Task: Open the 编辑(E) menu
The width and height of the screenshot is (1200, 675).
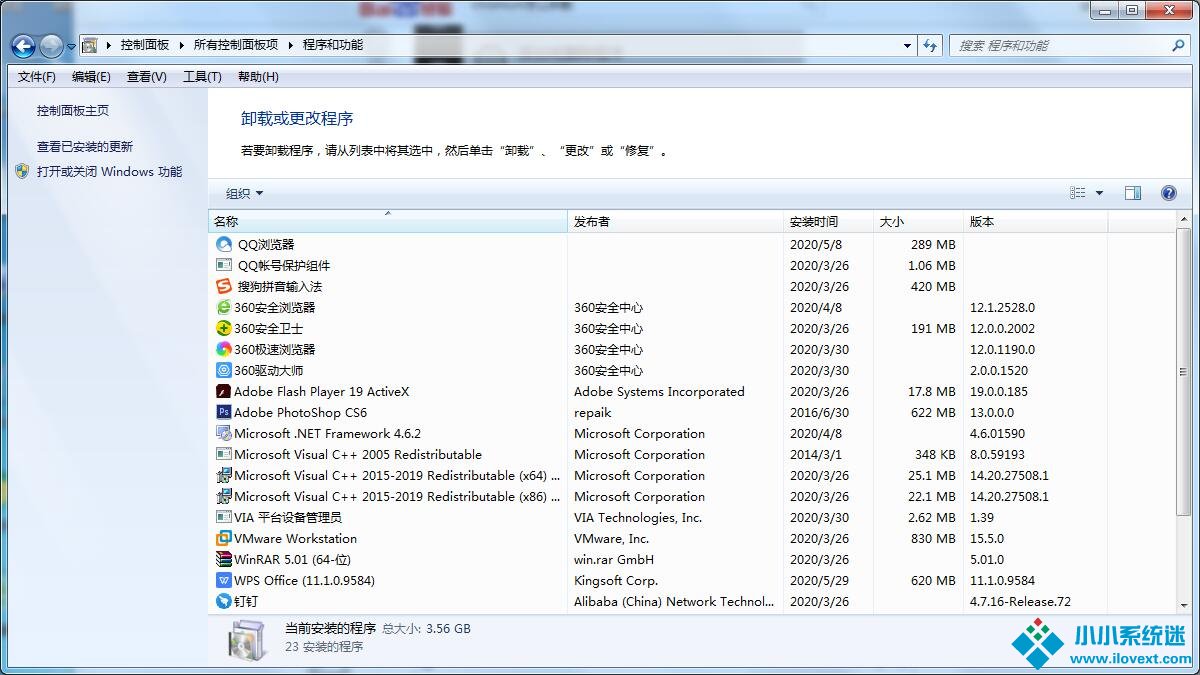Action: 91,77
